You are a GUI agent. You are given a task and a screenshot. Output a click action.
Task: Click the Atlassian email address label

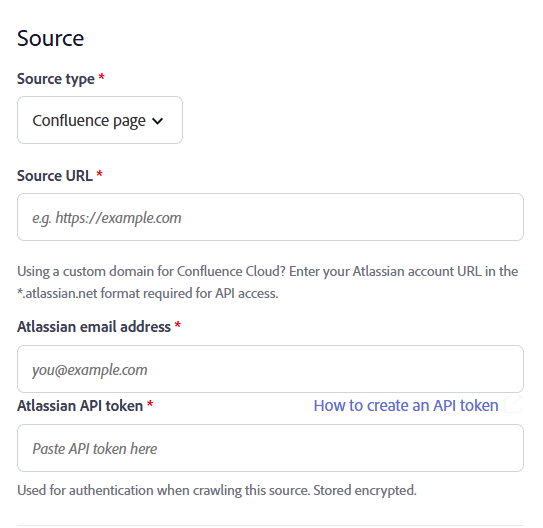[x=94, y=327]
